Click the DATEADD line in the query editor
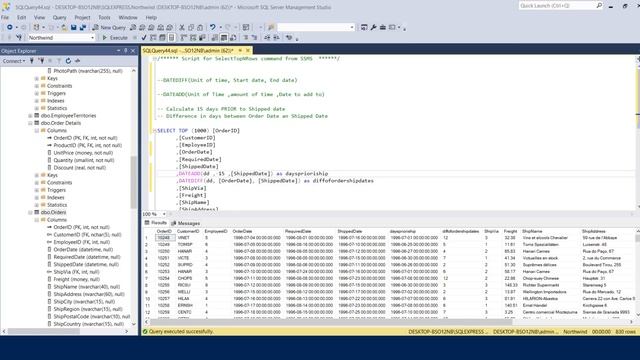640x360 pixels. [x=253, y=173]
